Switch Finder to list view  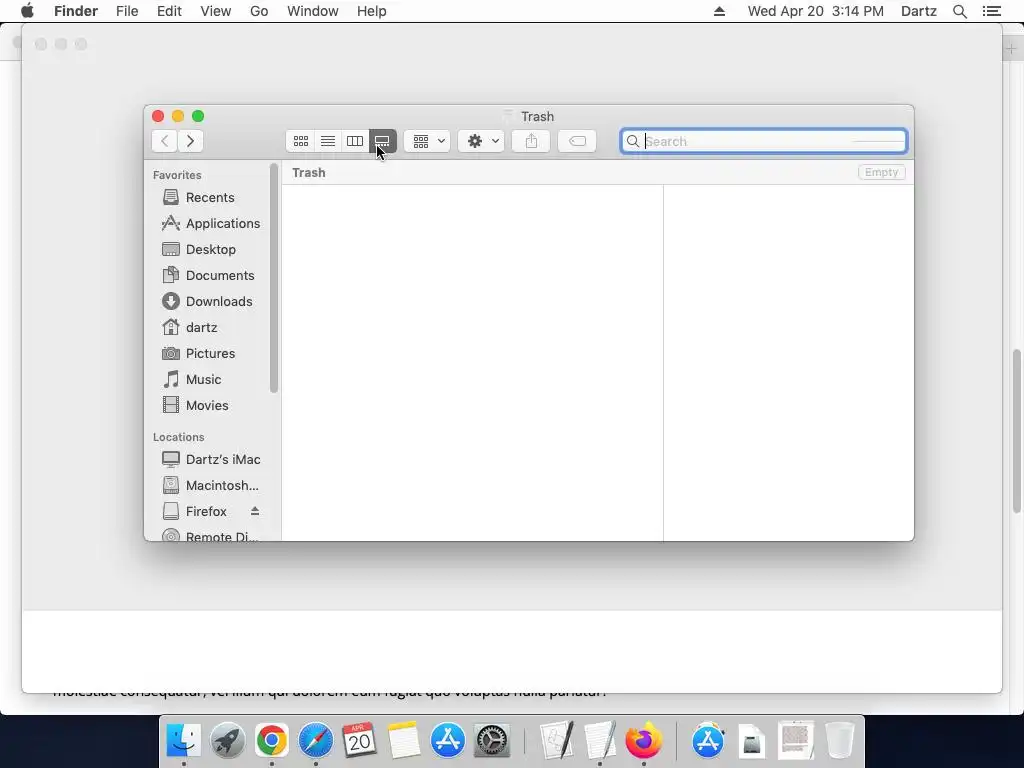point(328,141)
